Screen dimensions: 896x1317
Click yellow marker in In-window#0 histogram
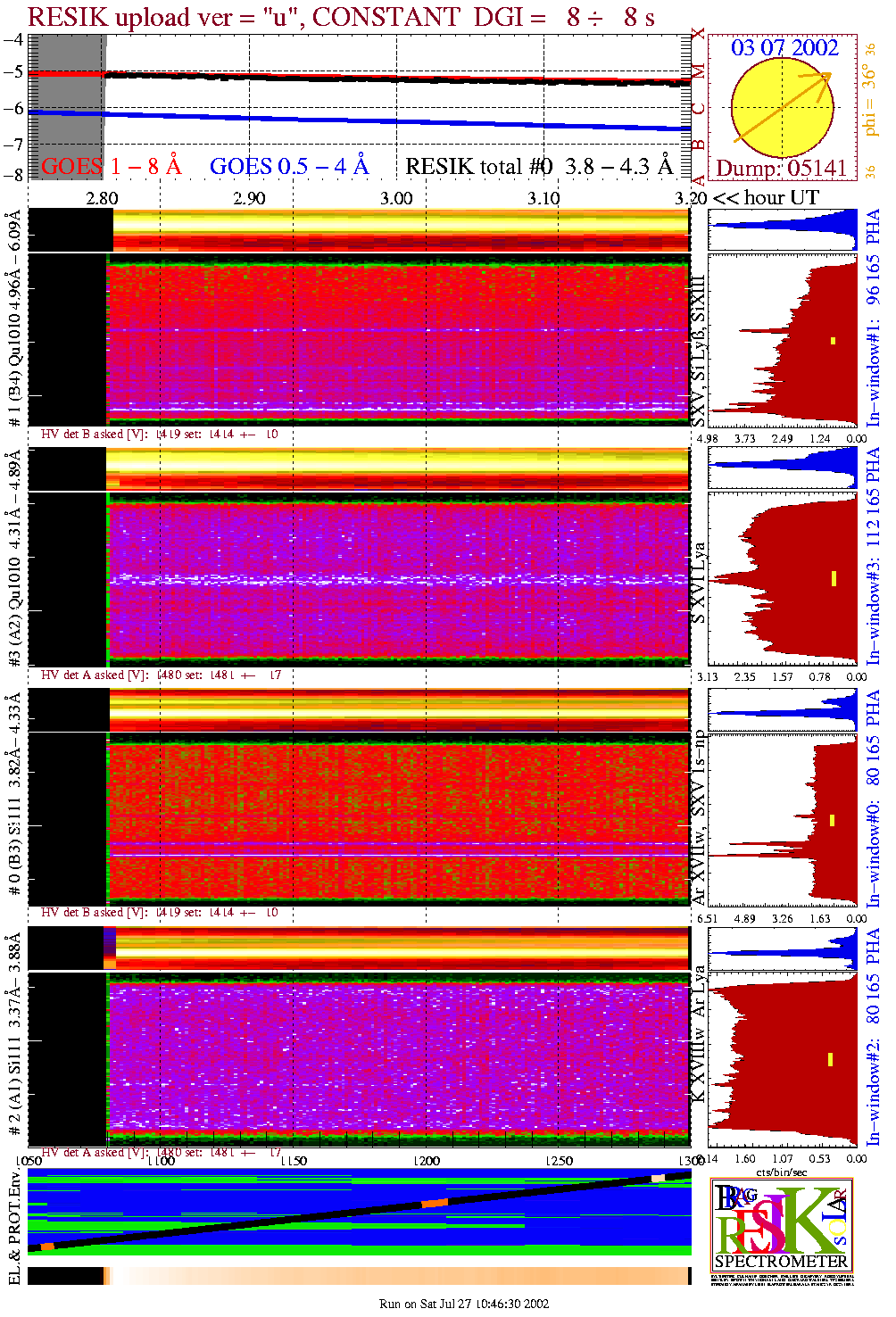click(x=833, y=820)
